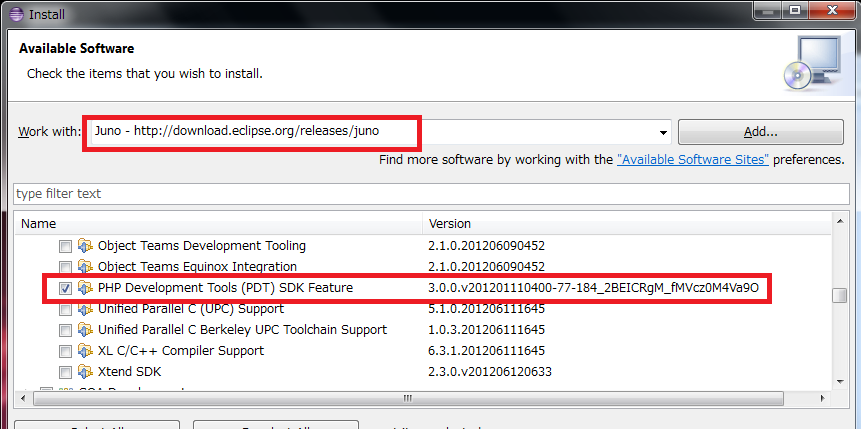The height and width of the screenshot is (429, 861).
Task: Select Xtend SDK row text
Action: pos(130,372)
